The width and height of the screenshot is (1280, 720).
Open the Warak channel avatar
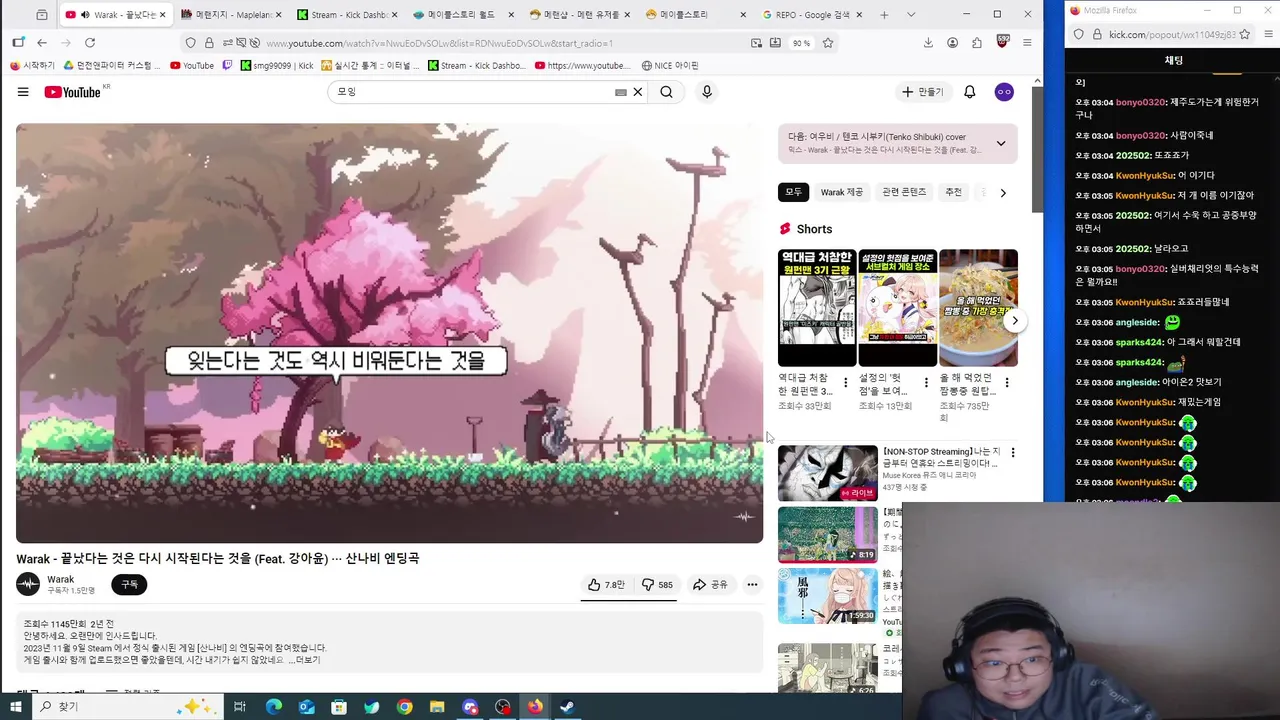pos(28,584)
